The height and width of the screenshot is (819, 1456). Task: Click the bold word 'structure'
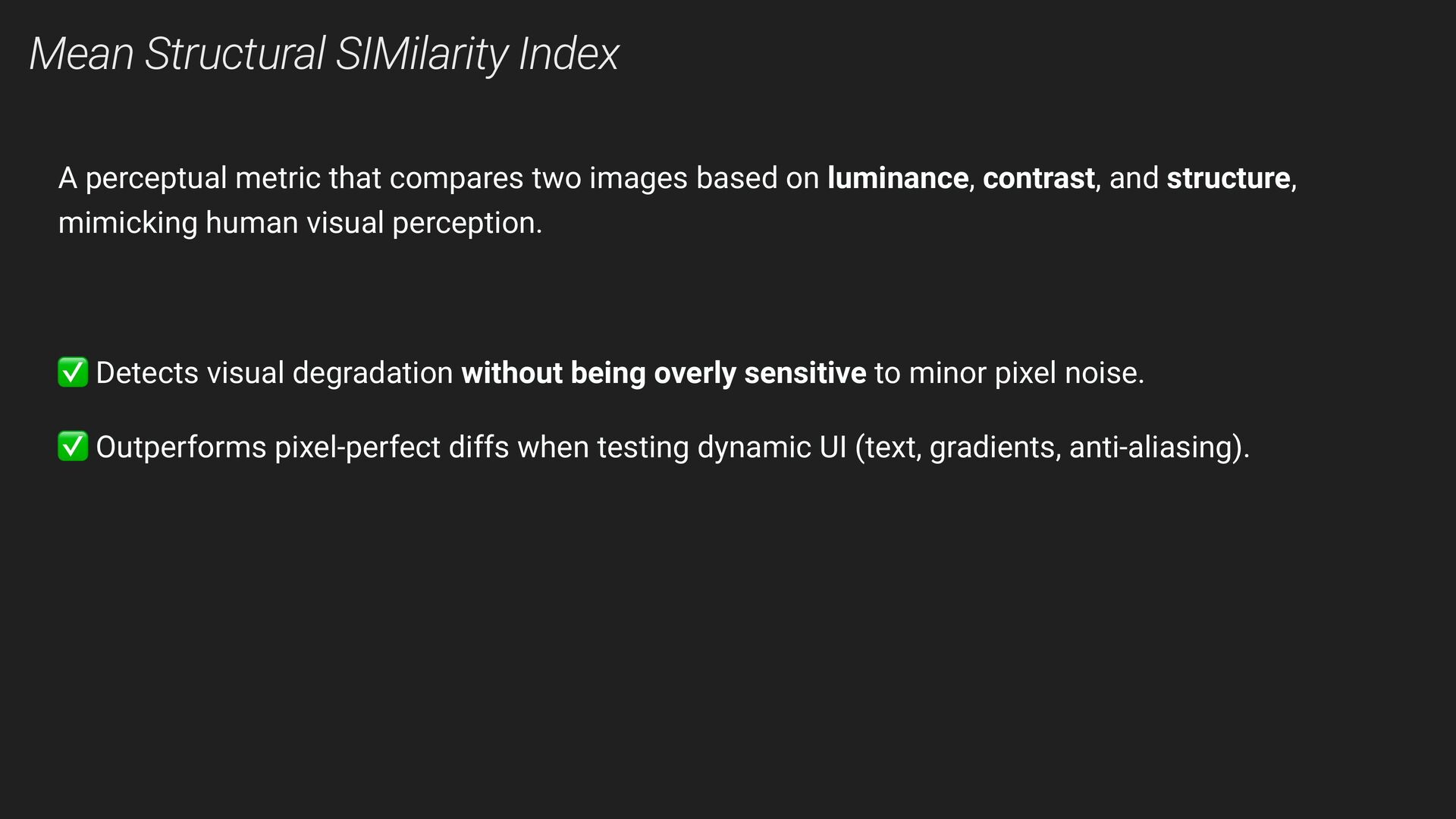coord(1228,178)
